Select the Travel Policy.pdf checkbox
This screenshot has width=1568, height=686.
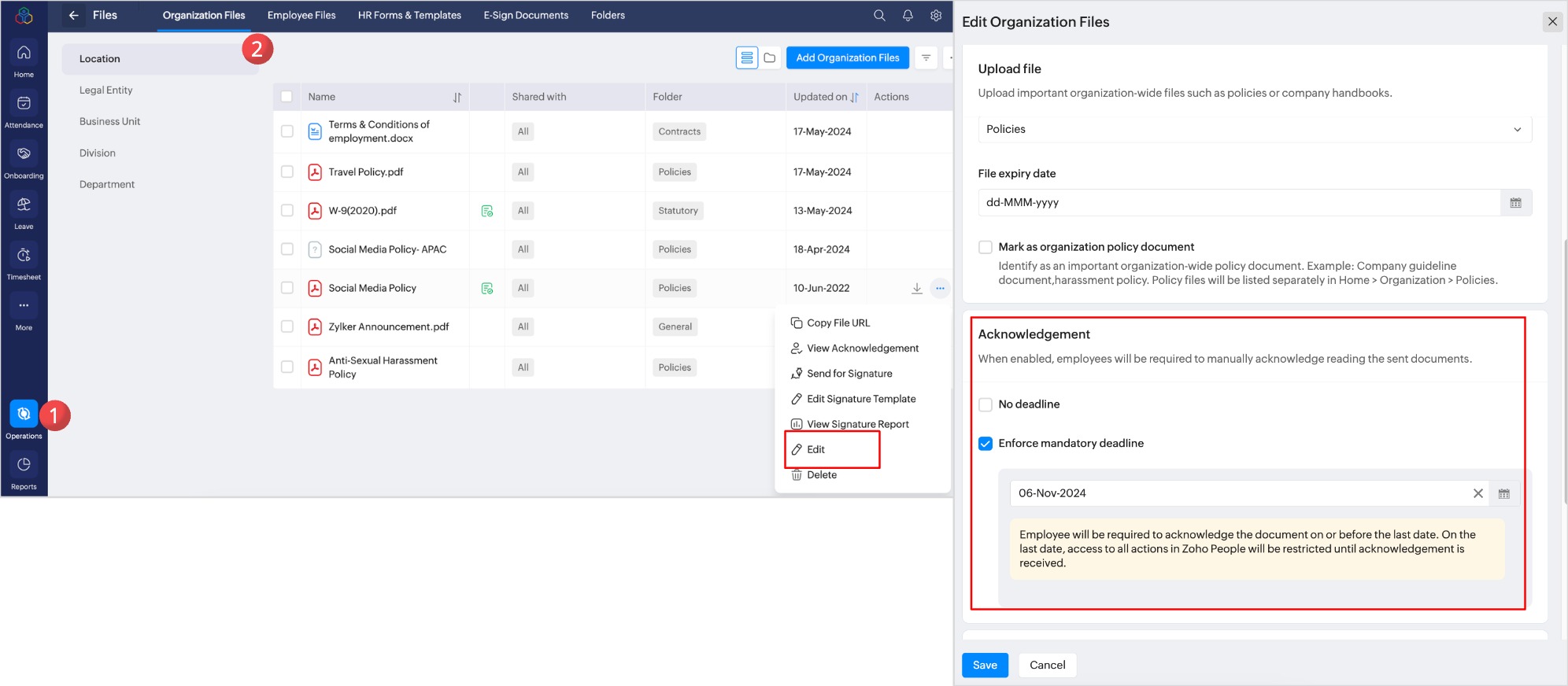coord(287,171)
